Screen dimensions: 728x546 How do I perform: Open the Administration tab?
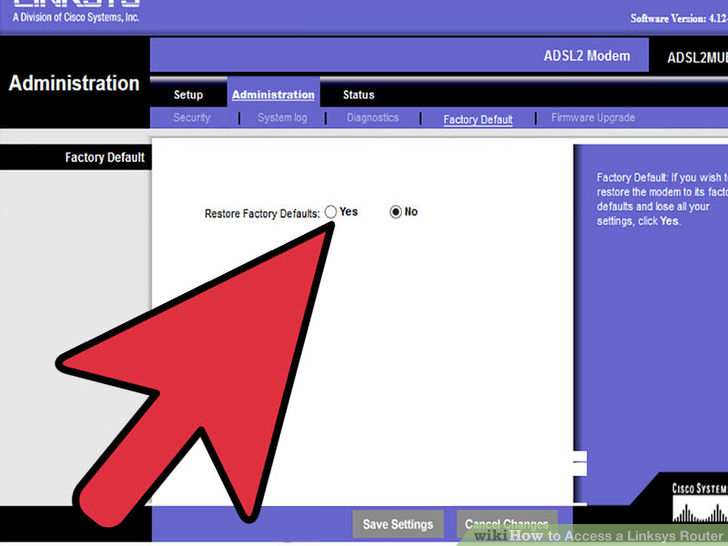(273, 95)
